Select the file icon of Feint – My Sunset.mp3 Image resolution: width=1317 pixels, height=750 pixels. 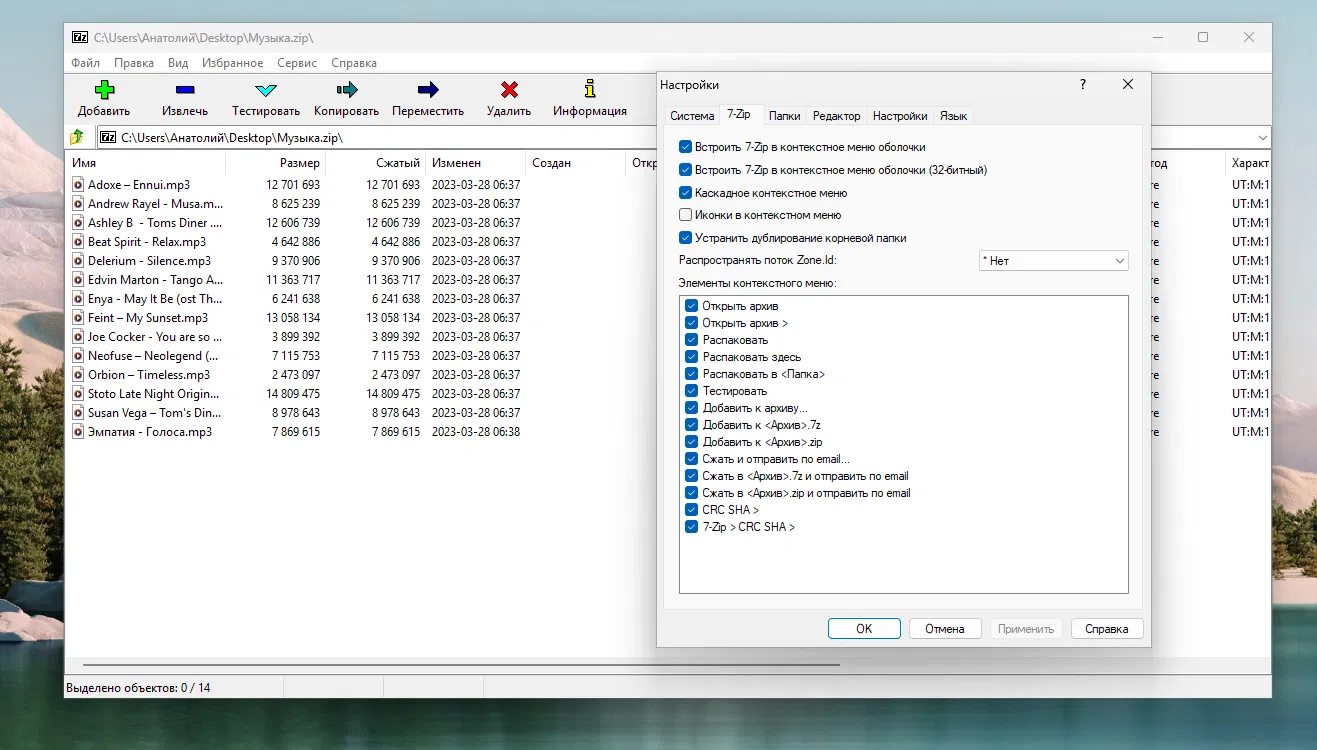click(x=79, y=318)
